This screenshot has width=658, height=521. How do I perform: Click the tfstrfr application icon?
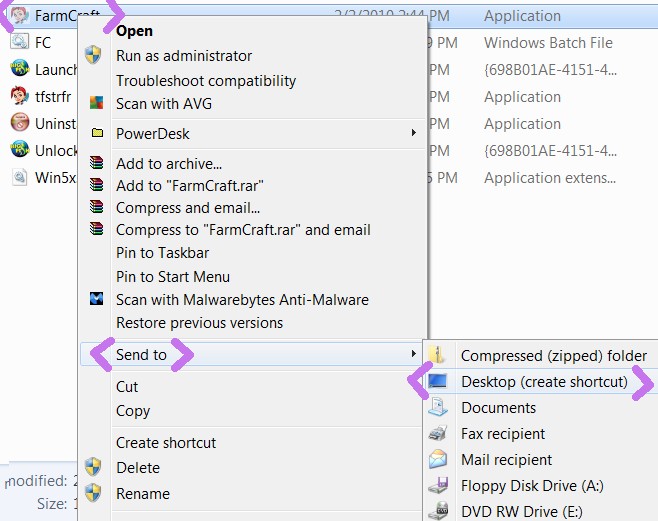[x=20, y=96]
